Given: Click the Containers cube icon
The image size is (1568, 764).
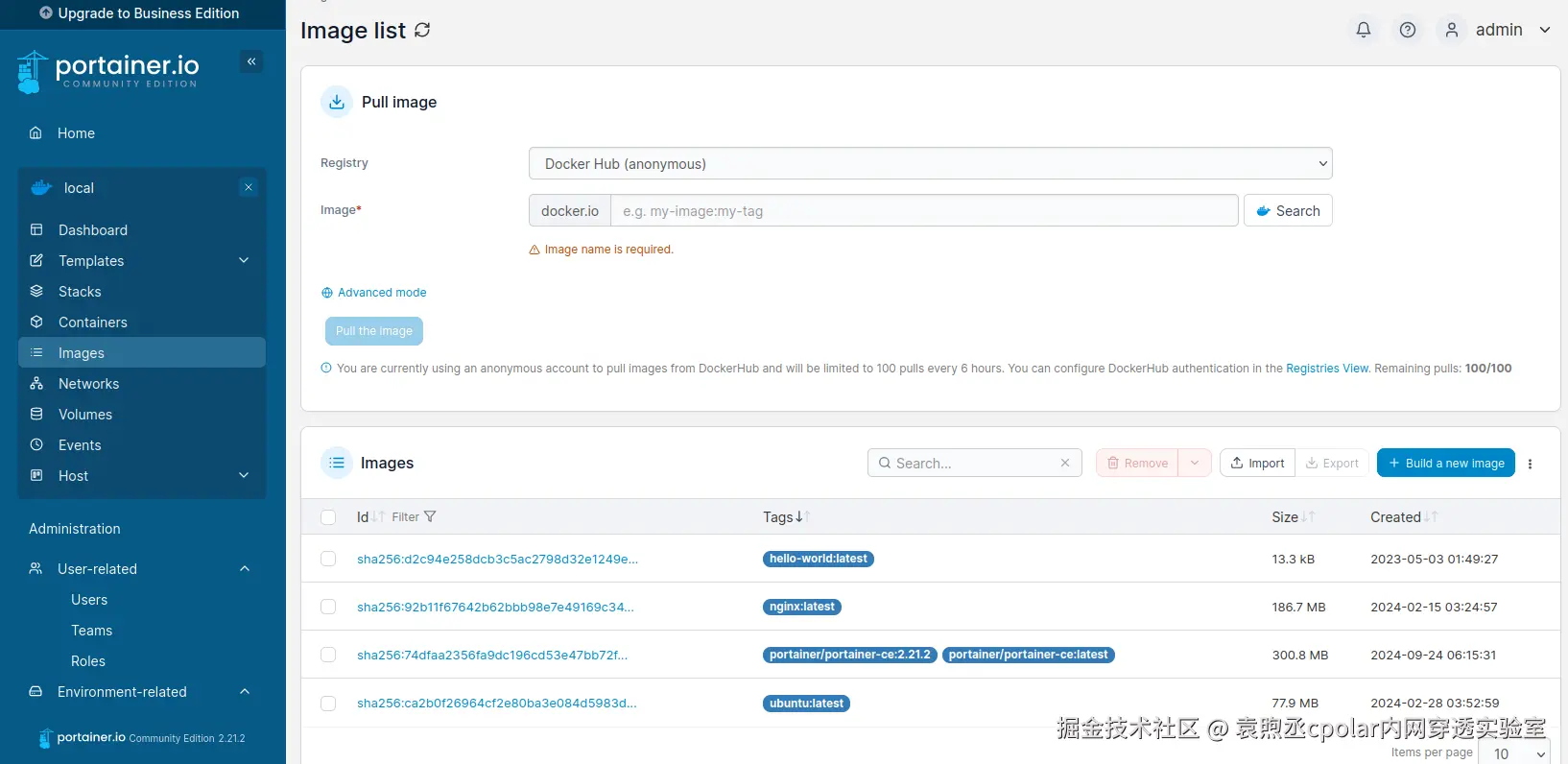Looking at the screenshot, I should click(36, 322).
